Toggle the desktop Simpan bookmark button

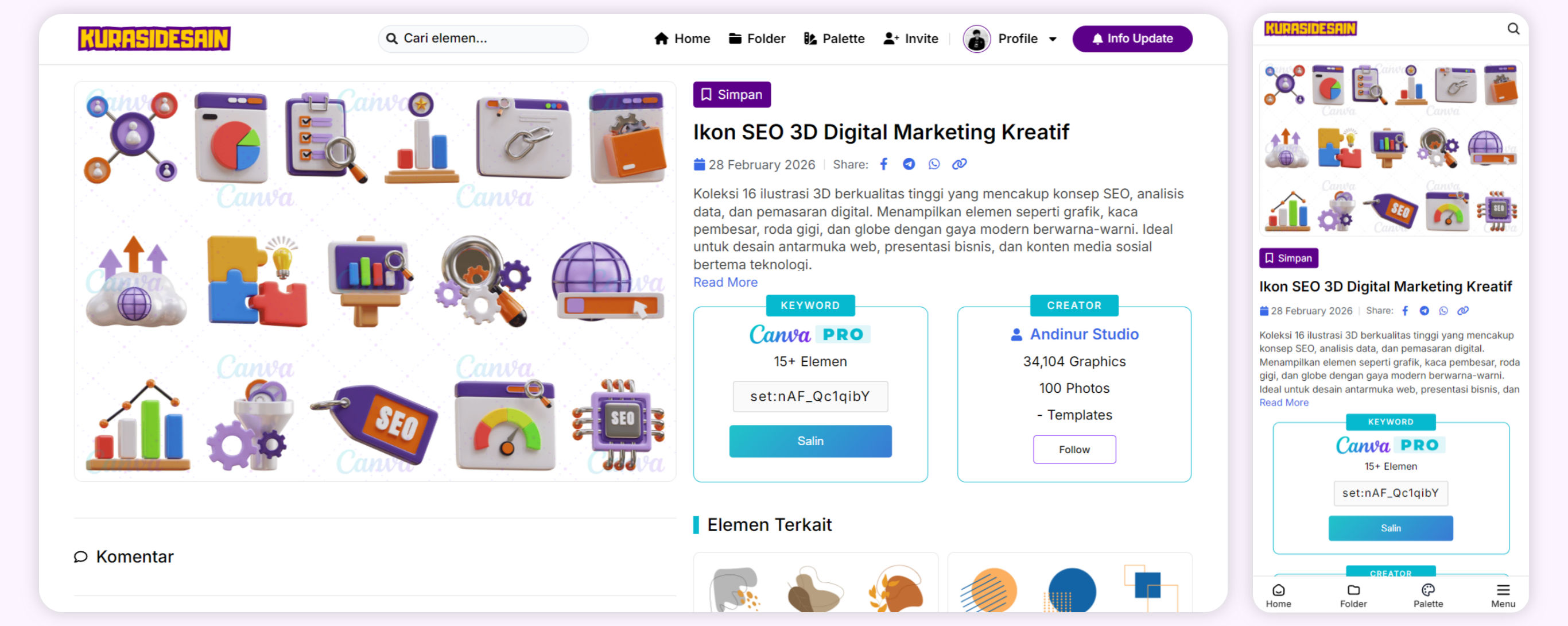pos(732,94)
